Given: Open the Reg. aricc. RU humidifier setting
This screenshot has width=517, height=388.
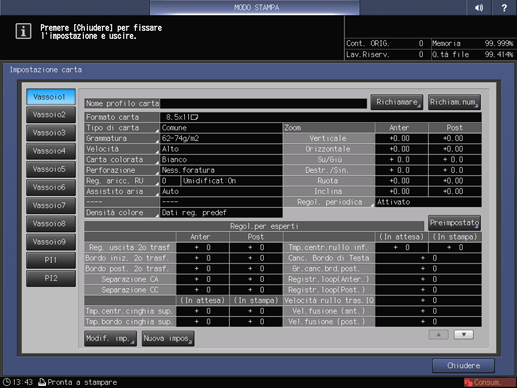Looking at the screenshot, I should [x=122, y=181].
